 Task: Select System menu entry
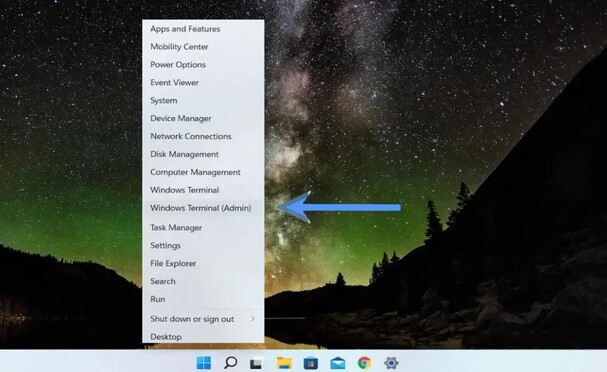(203, 101)
